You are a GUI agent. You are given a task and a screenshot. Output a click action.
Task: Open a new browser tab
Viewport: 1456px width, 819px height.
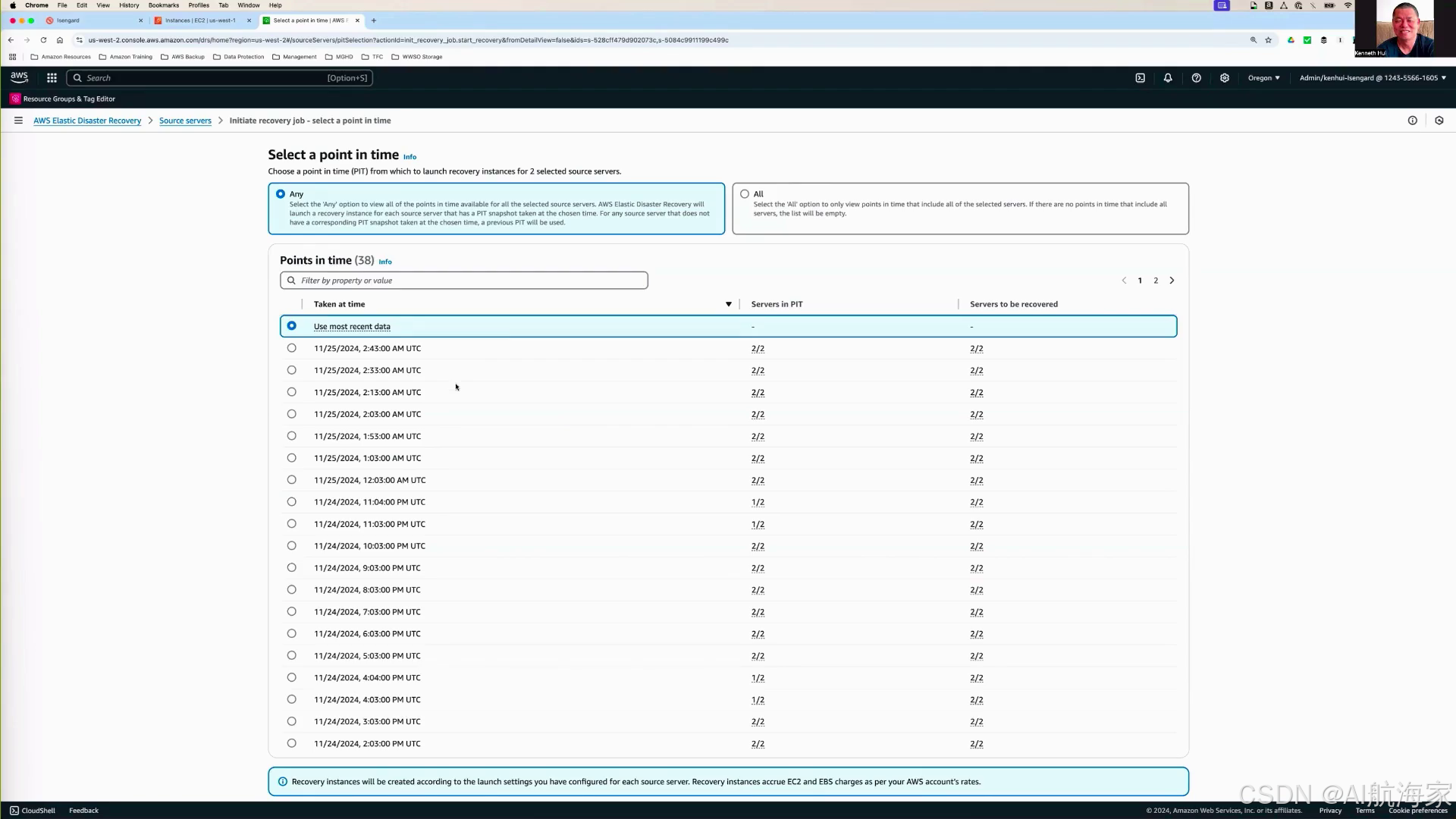click(x=373, y=20)
